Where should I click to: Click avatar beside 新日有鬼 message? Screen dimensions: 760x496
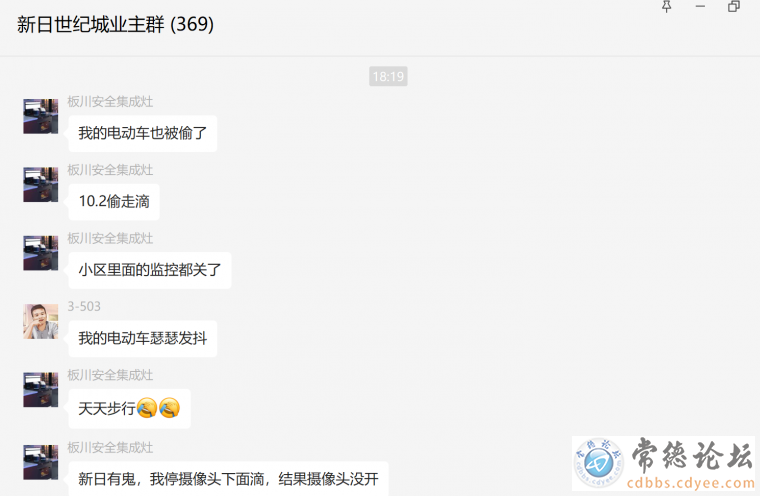click(41, 463)
